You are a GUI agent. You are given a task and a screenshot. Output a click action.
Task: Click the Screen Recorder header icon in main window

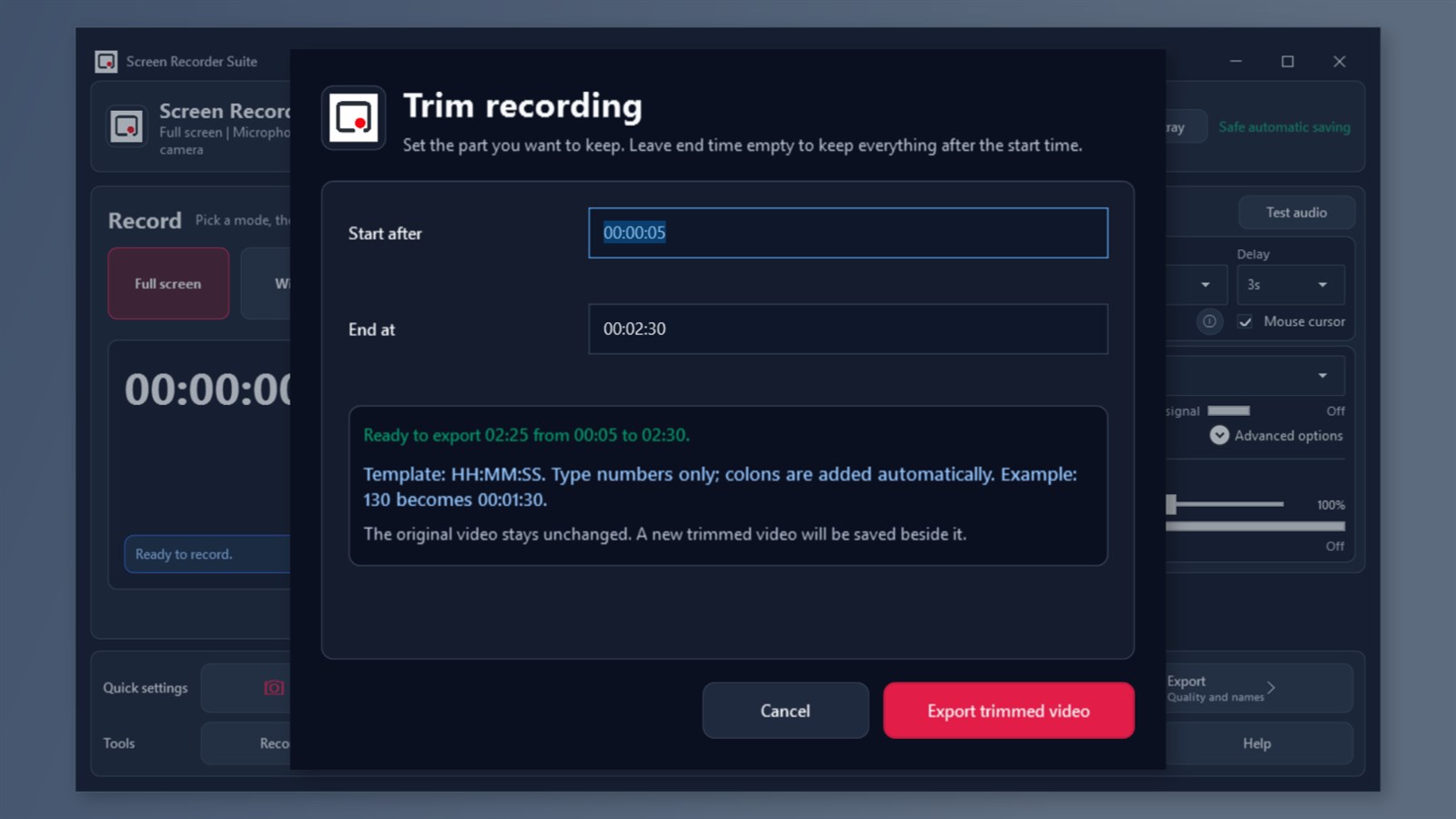click(x=126, y=126)
